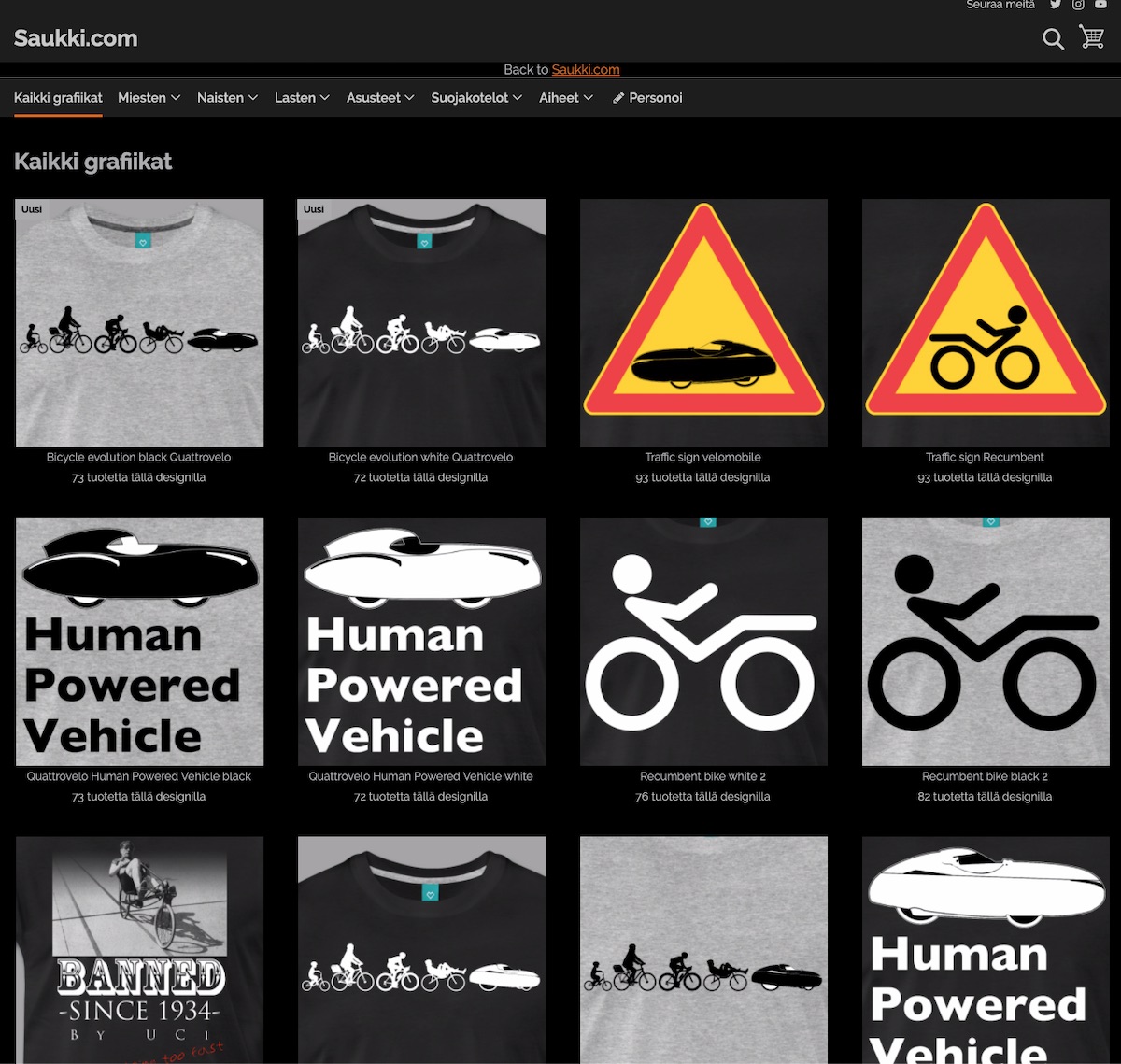The image size is (1121, 1064).
Task: Open Bicycle evolution black Quattrovelo thumbnail
Action: click(140, 323)
